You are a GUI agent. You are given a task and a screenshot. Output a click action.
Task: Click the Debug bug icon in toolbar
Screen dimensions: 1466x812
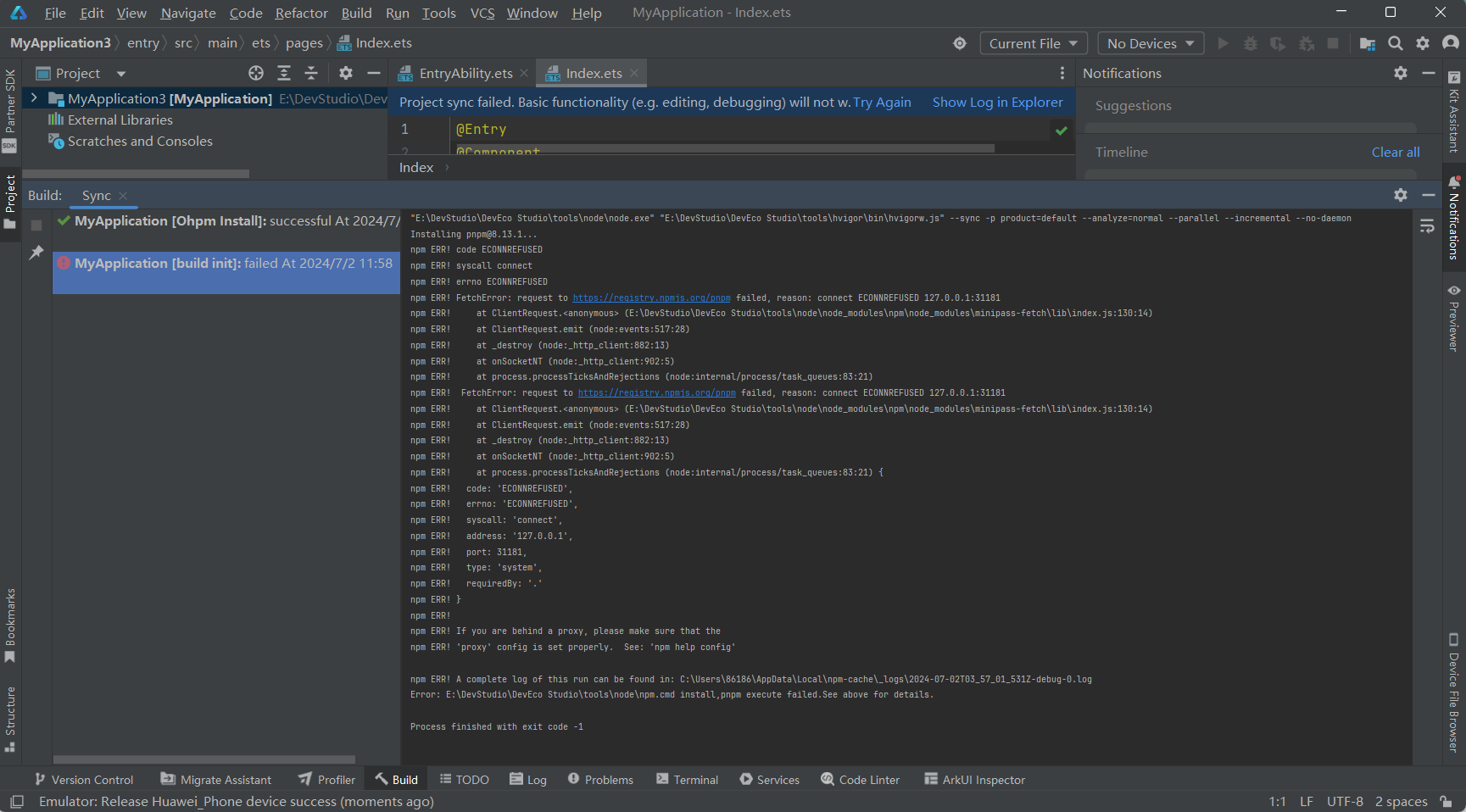[x=1250, y=43]
